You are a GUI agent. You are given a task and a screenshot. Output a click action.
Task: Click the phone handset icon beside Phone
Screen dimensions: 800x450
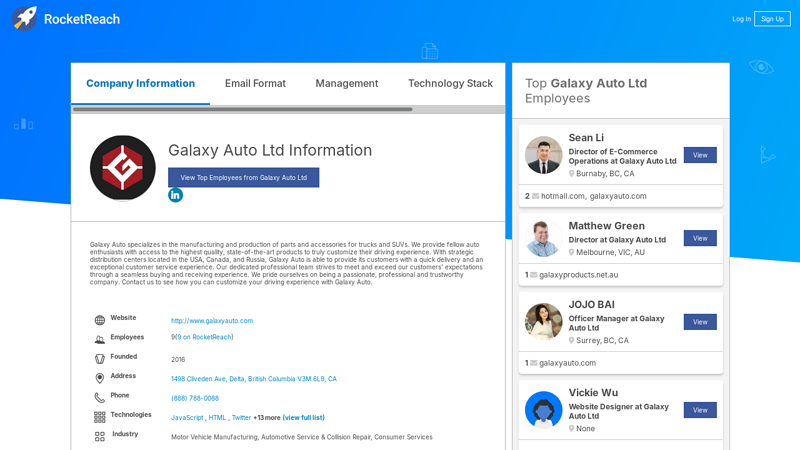99,397
